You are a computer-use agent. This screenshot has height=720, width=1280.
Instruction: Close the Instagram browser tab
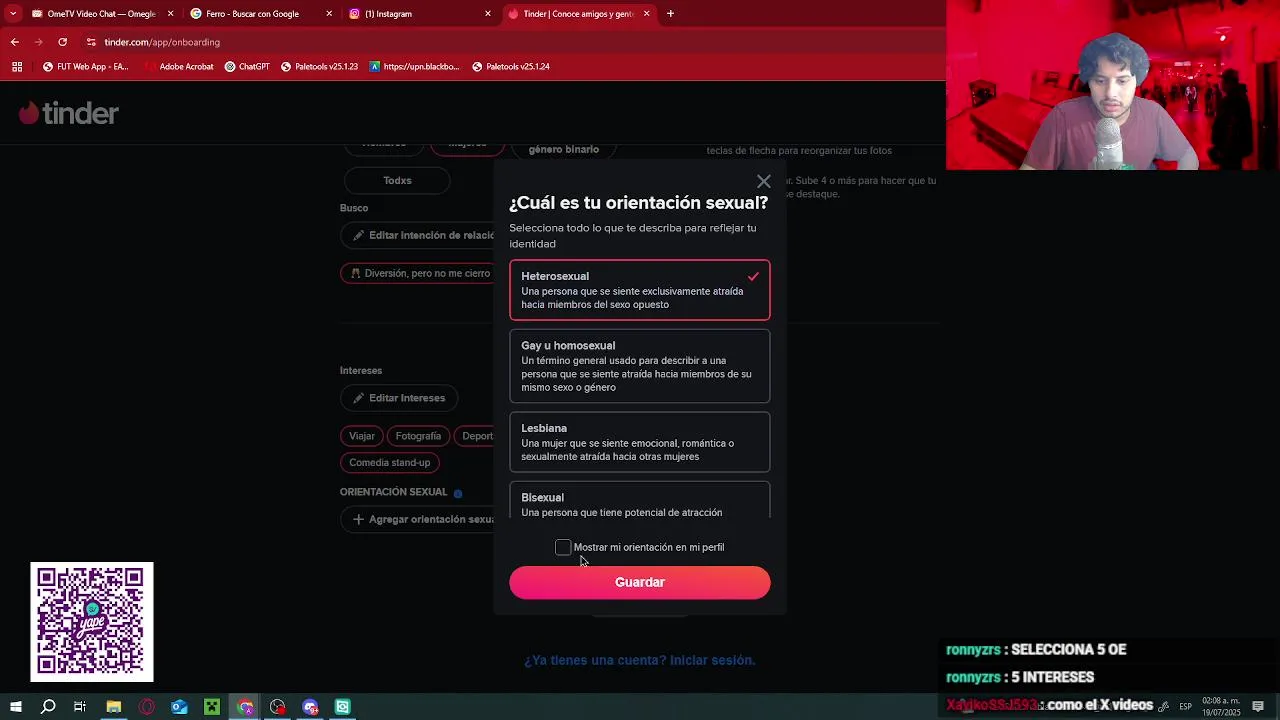point(488,14)
